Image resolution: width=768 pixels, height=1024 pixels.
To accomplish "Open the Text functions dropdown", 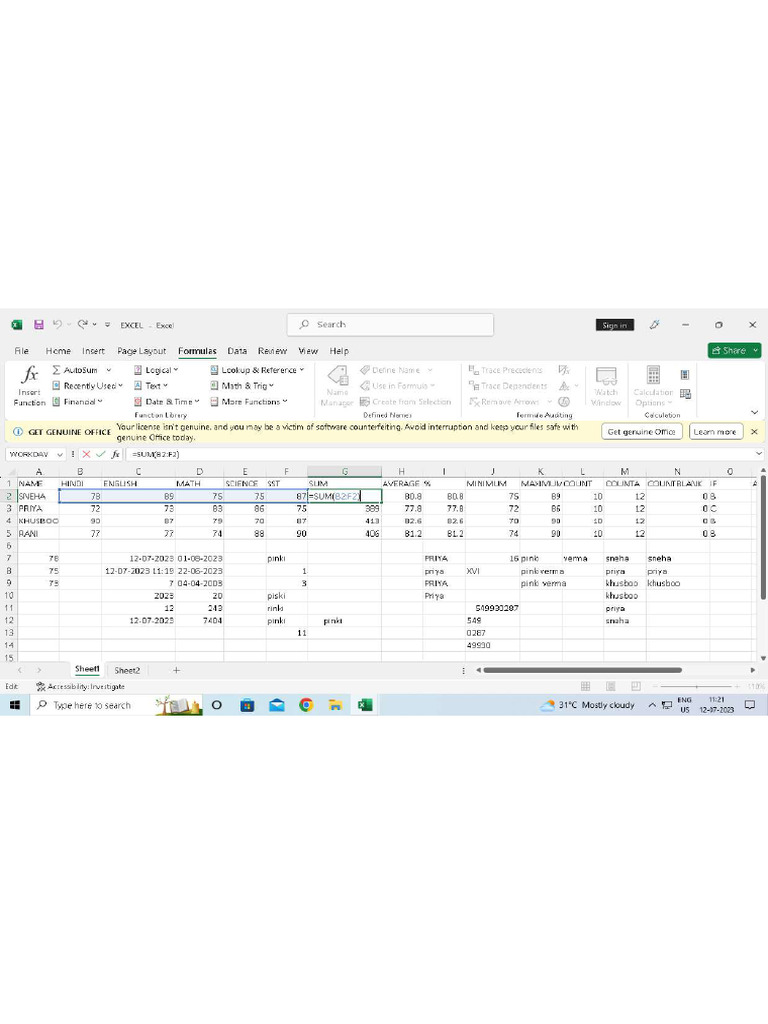I will pos(151,385).
